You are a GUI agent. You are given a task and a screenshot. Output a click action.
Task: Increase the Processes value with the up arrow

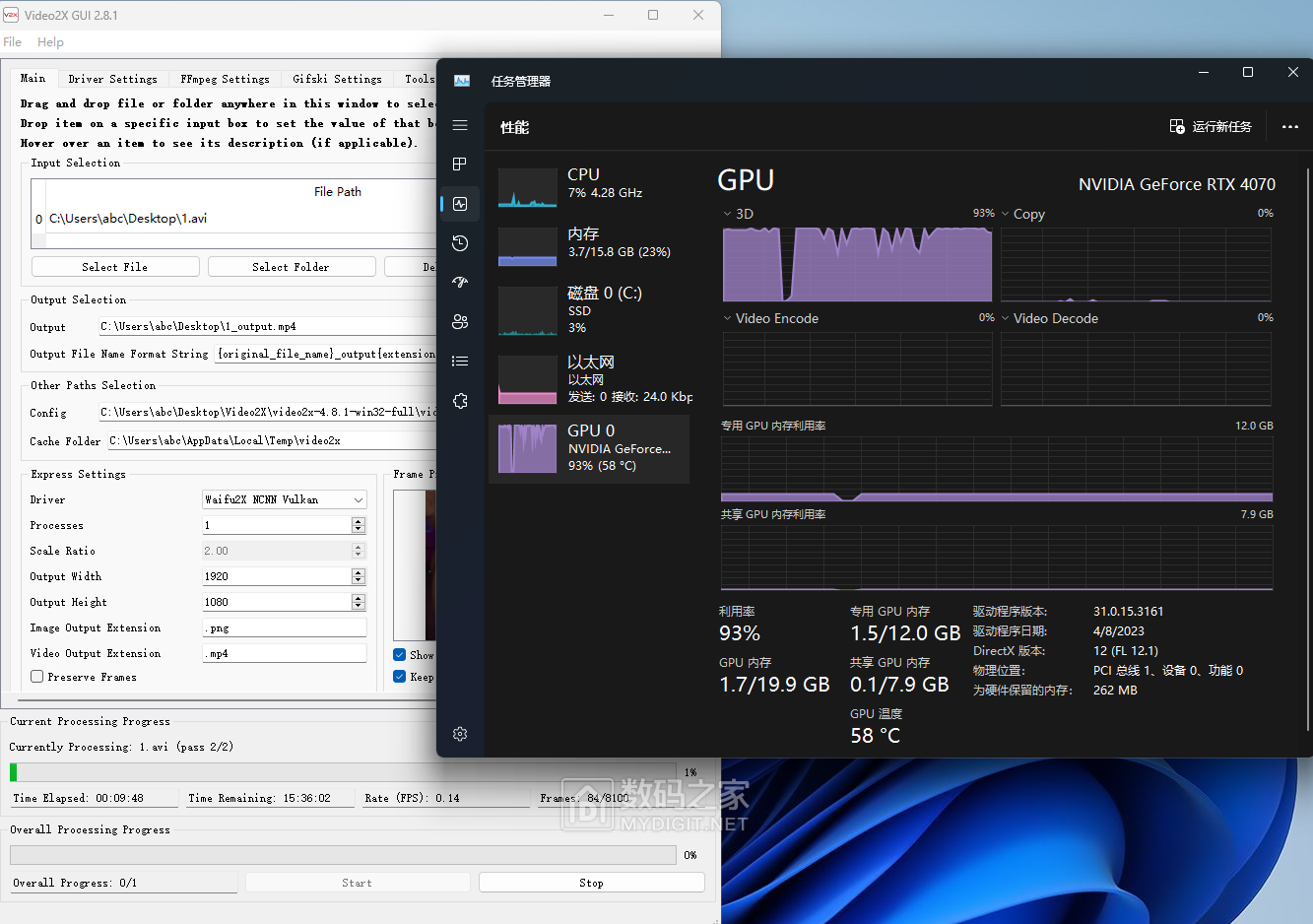[359, 521]
